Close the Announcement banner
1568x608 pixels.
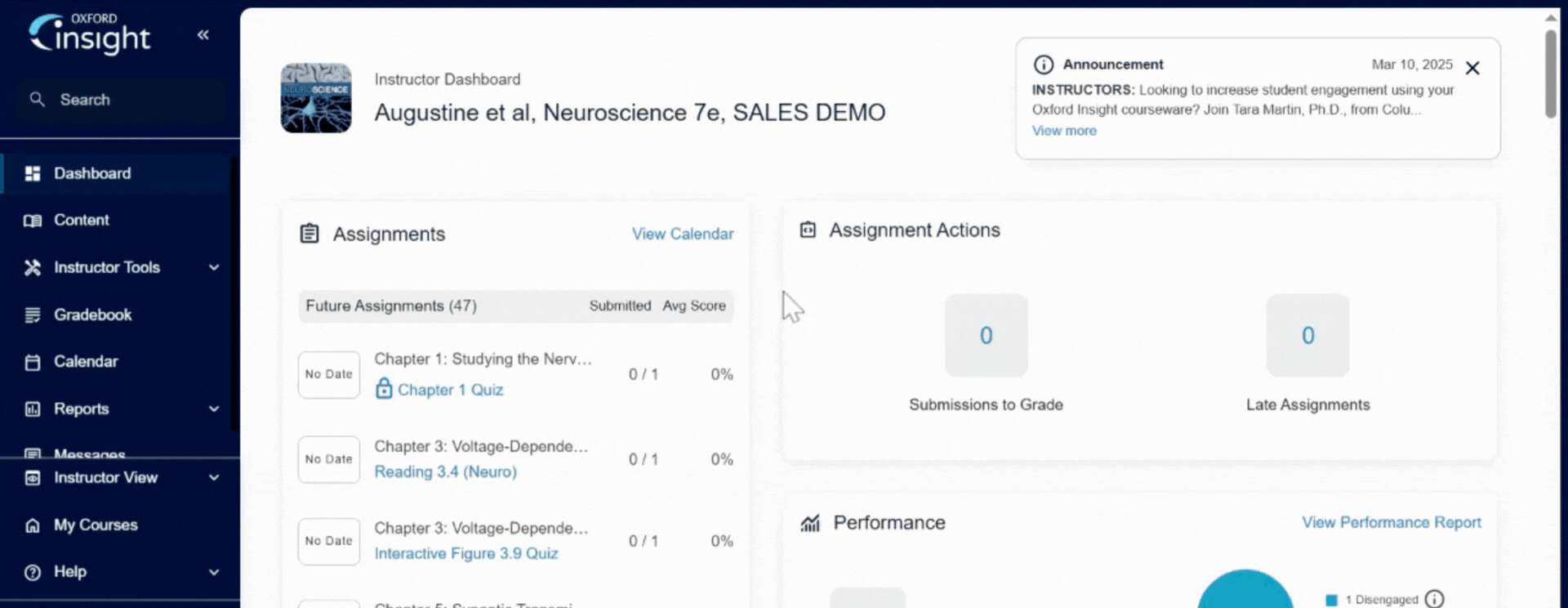(x=1472, y=68)
